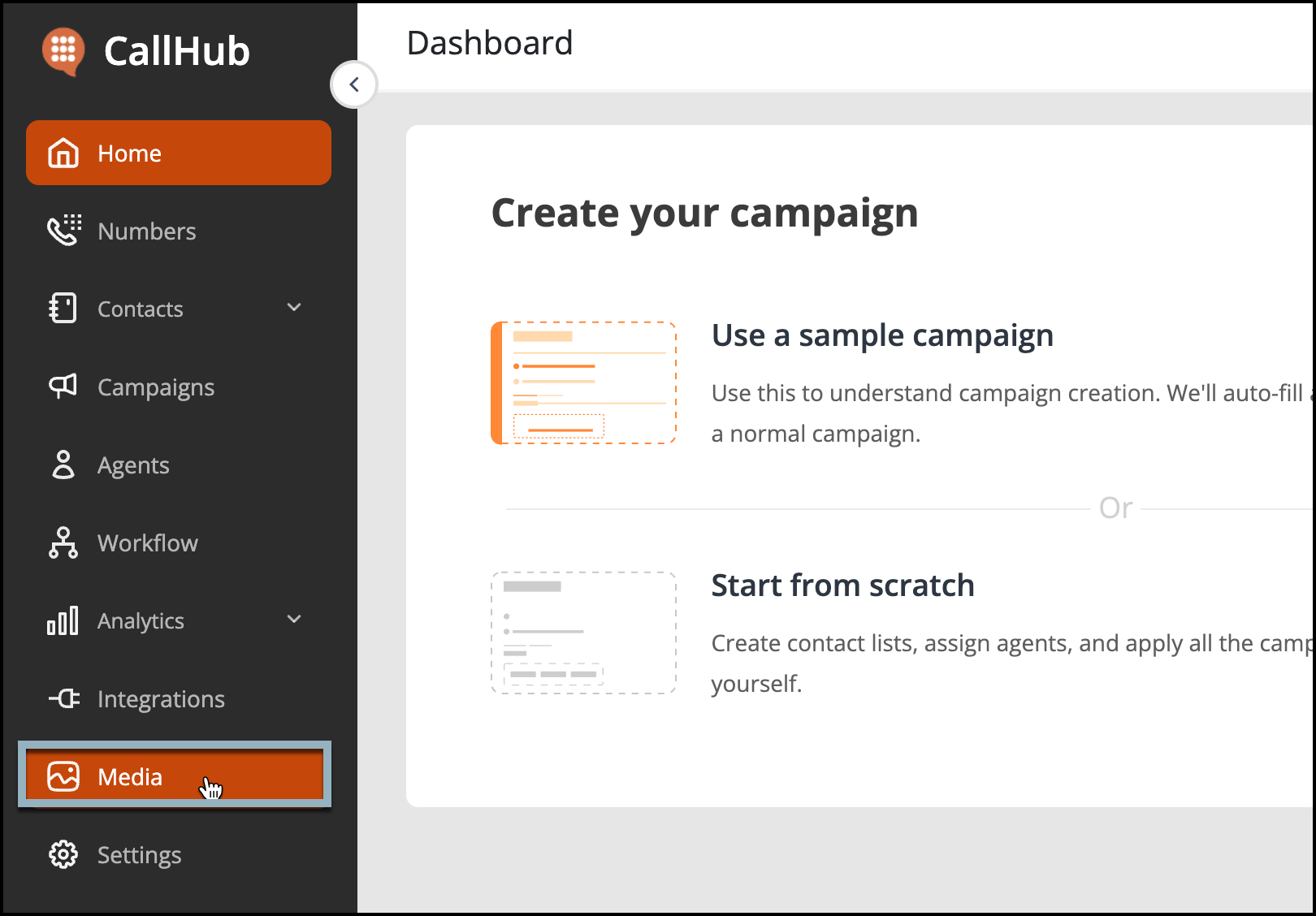Open Numbers via the phone keypad icon
The height and width of the screenshot is (916, 1316).
tap(64, 231)
